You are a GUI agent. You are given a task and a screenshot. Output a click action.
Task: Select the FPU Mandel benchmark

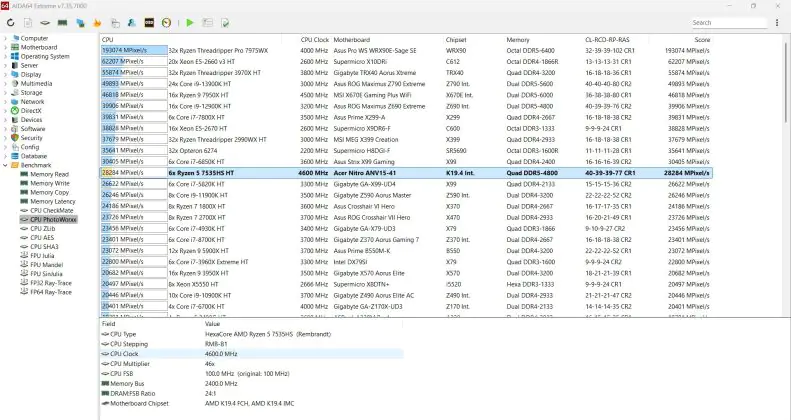tap(46, 265)
